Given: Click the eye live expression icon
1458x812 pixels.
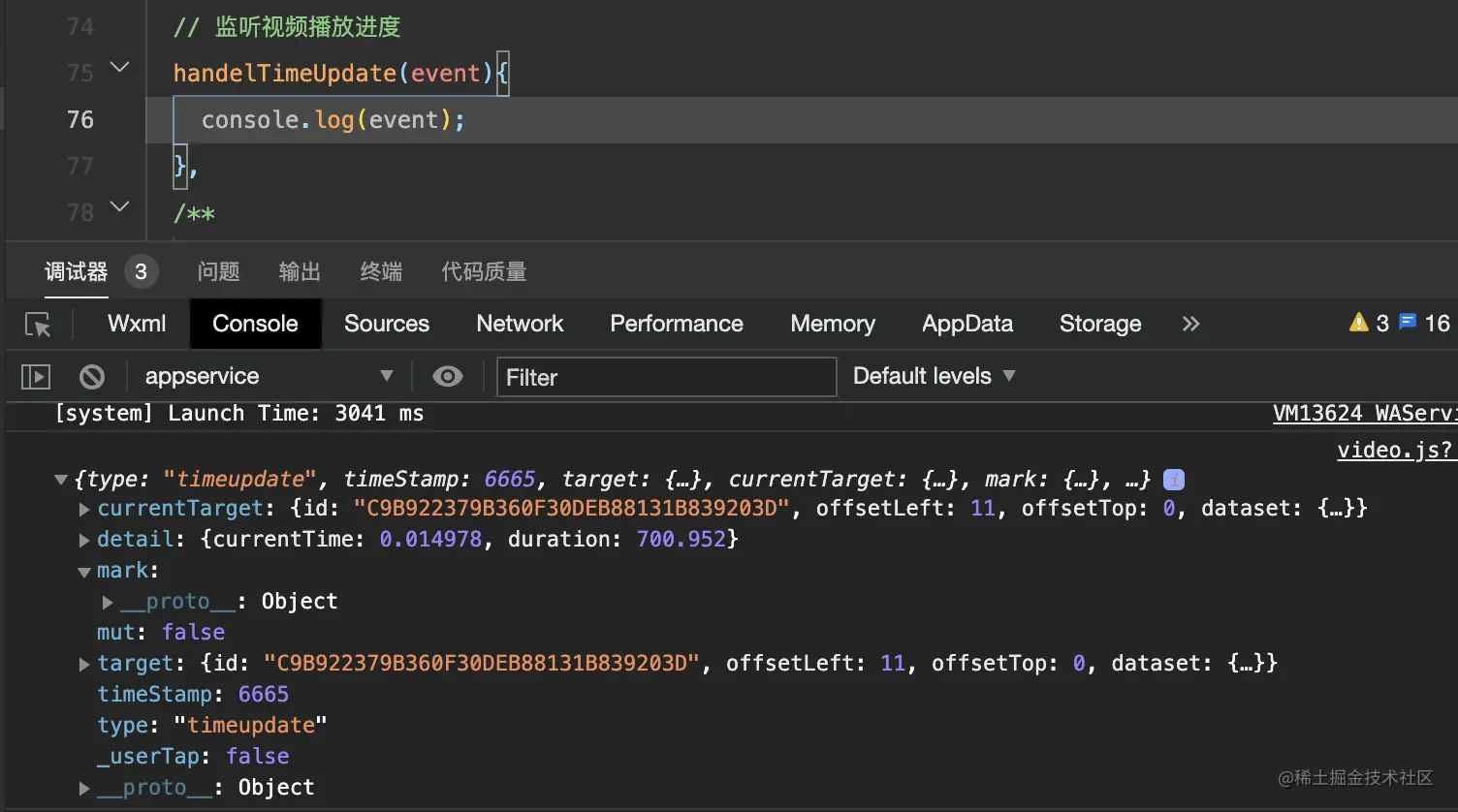Looking at the screenshot, I should click(x=447, y=376).
